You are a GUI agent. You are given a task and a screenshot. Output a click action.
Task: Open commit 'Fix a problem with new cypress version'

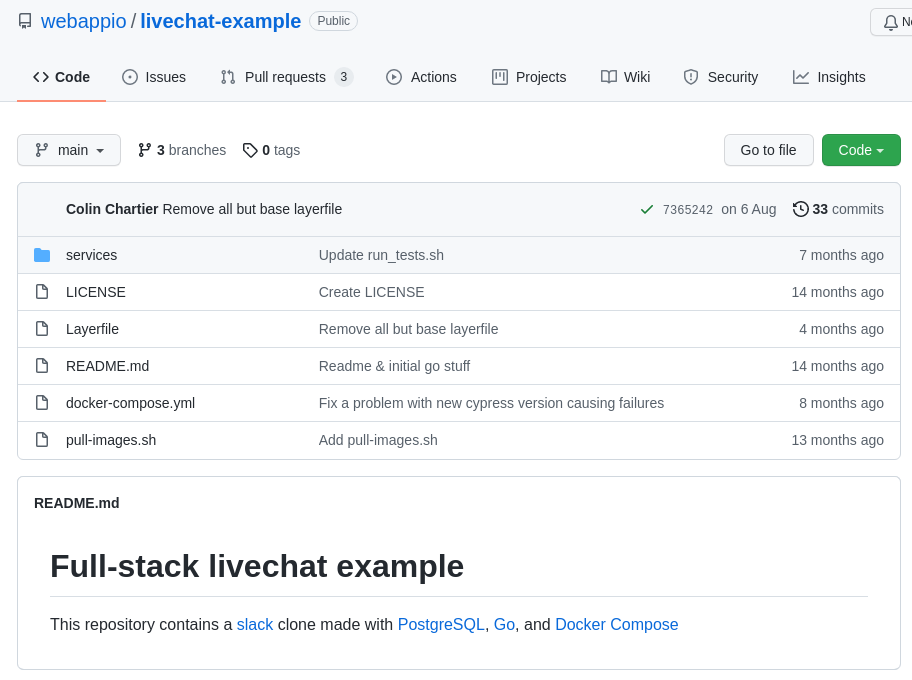(491, 403)
